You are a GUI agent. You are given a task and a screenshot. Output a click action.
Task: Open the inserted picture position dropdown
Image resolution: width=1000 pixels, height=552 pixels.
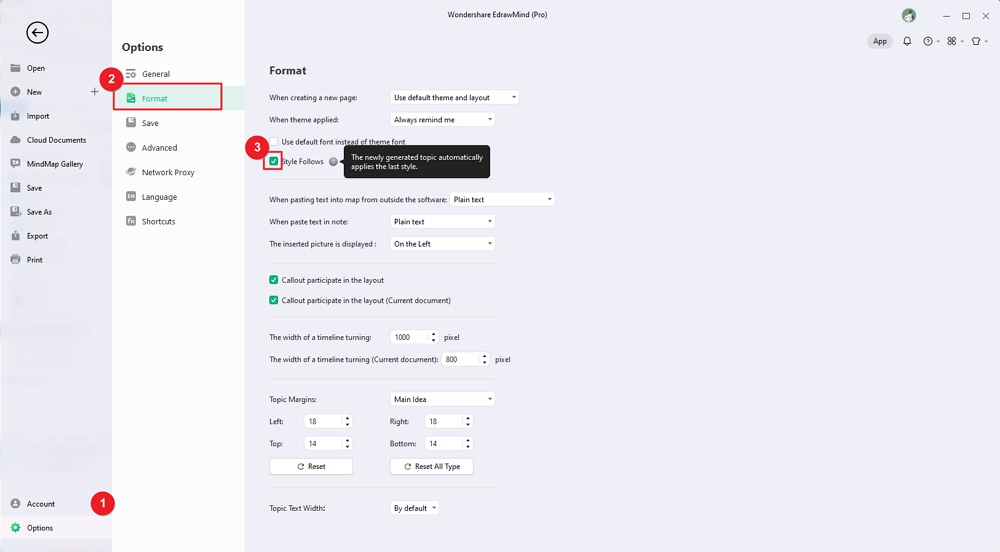[442, 244]
